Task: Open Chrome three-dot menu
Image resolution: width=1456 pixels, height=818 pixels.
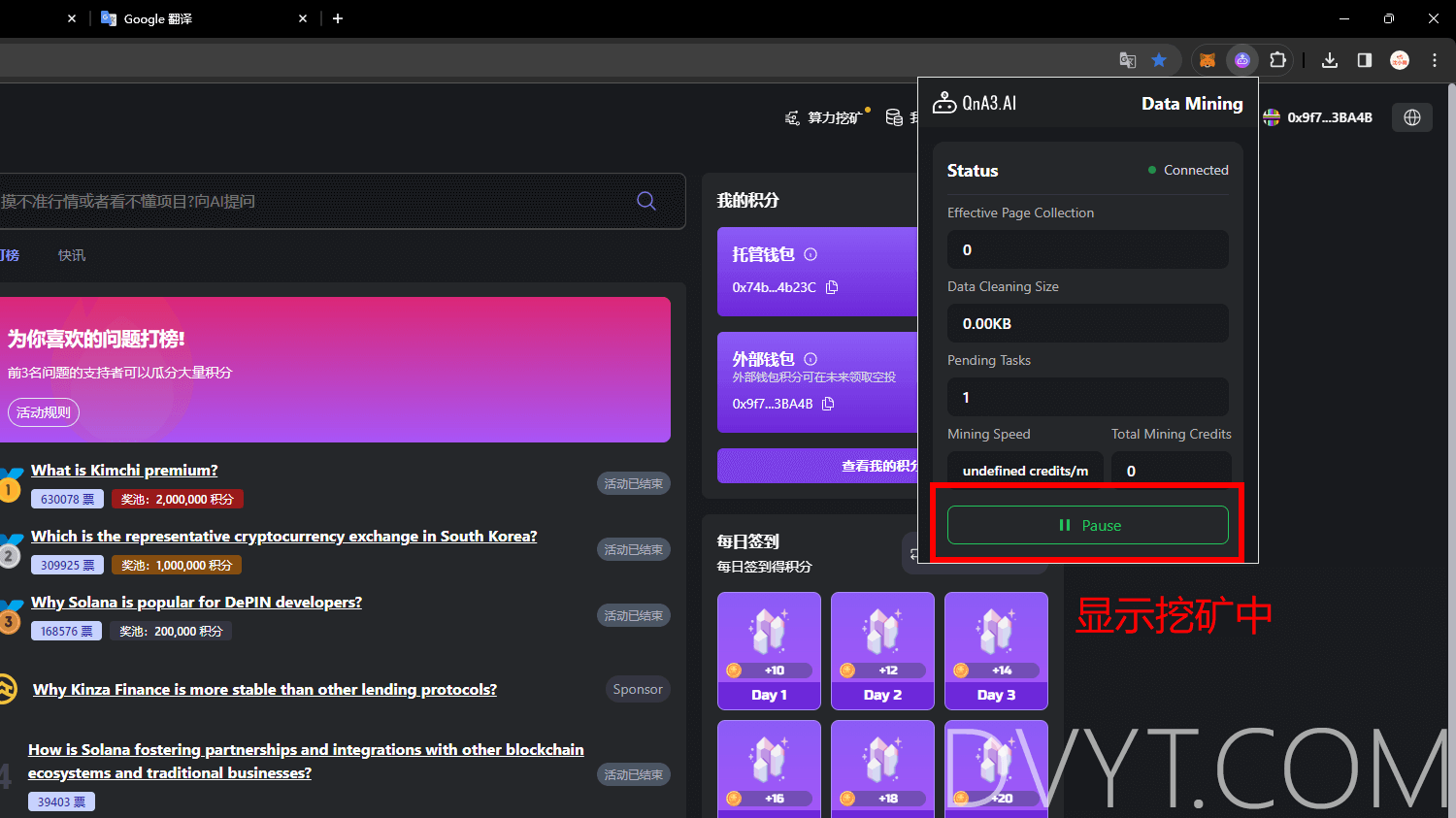Action: (x=1435, y=60)
